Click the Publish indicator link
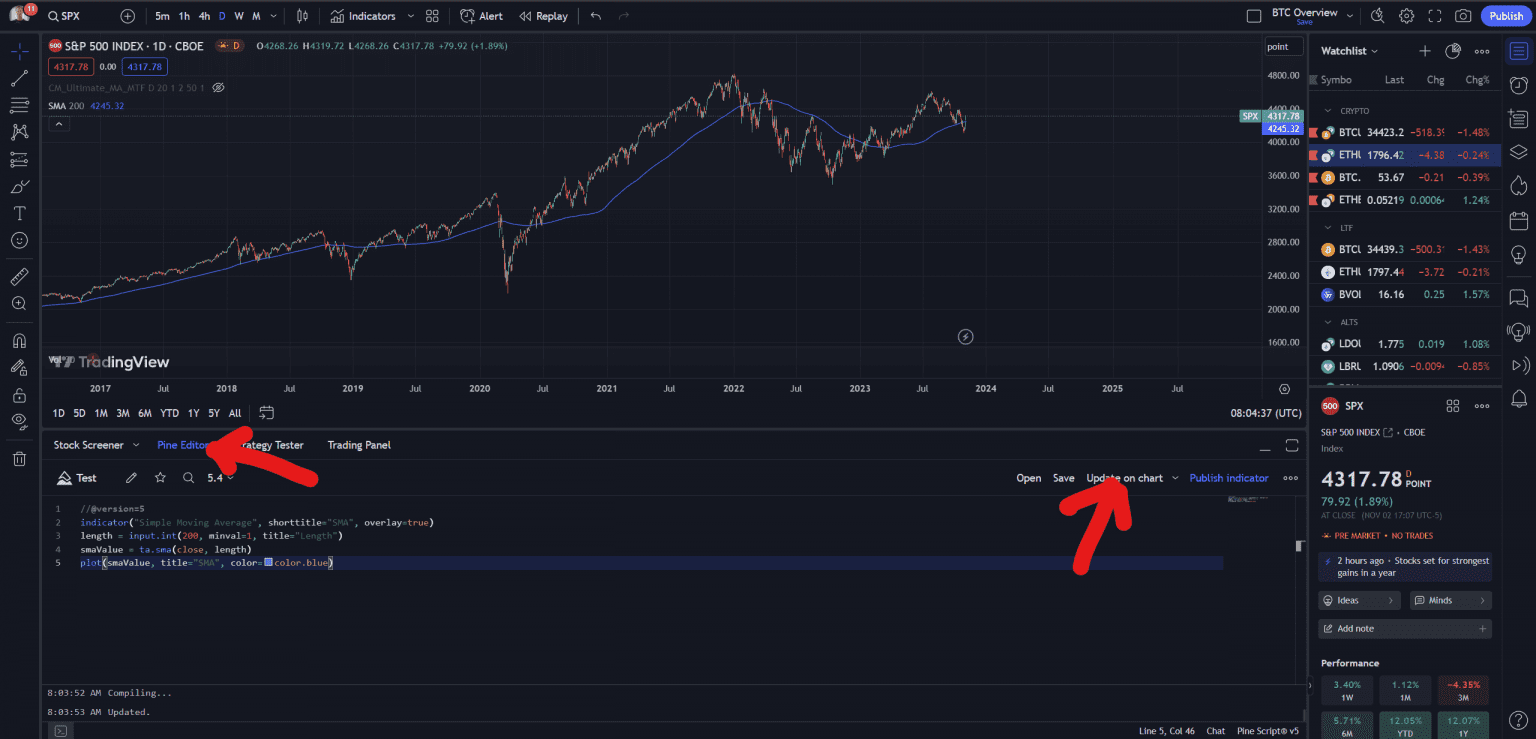Screen dimensions: 1536x739 (x=1229, y=478)
